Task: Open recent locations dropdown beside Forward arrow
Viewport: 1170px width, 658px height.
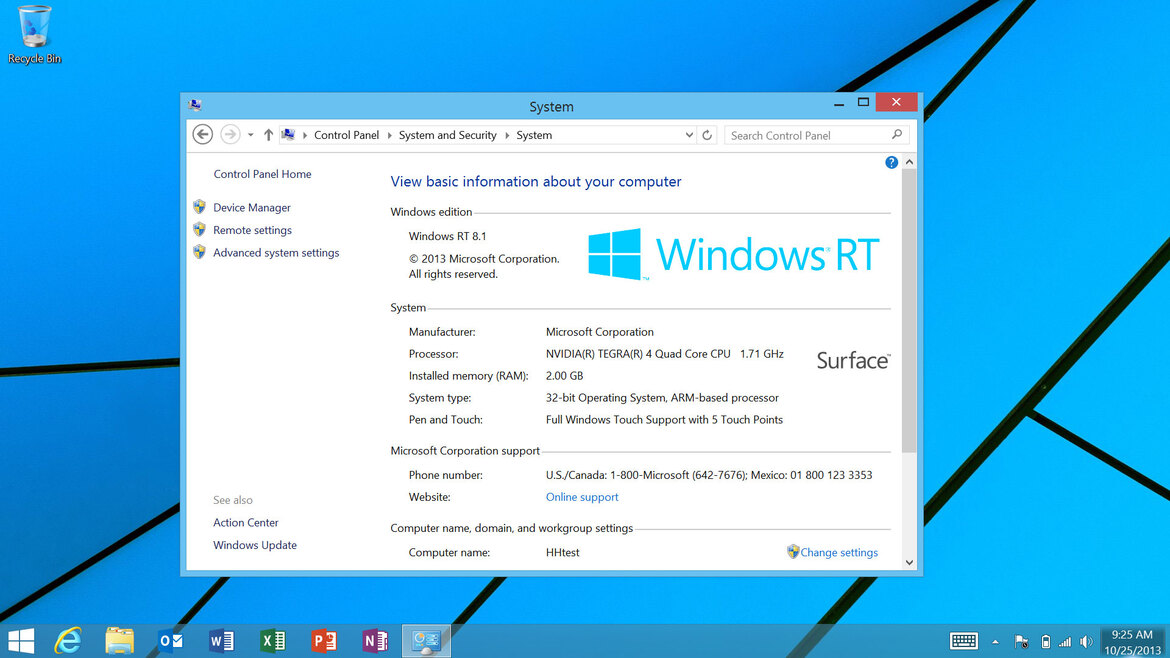Action: [x=250, y=135]
